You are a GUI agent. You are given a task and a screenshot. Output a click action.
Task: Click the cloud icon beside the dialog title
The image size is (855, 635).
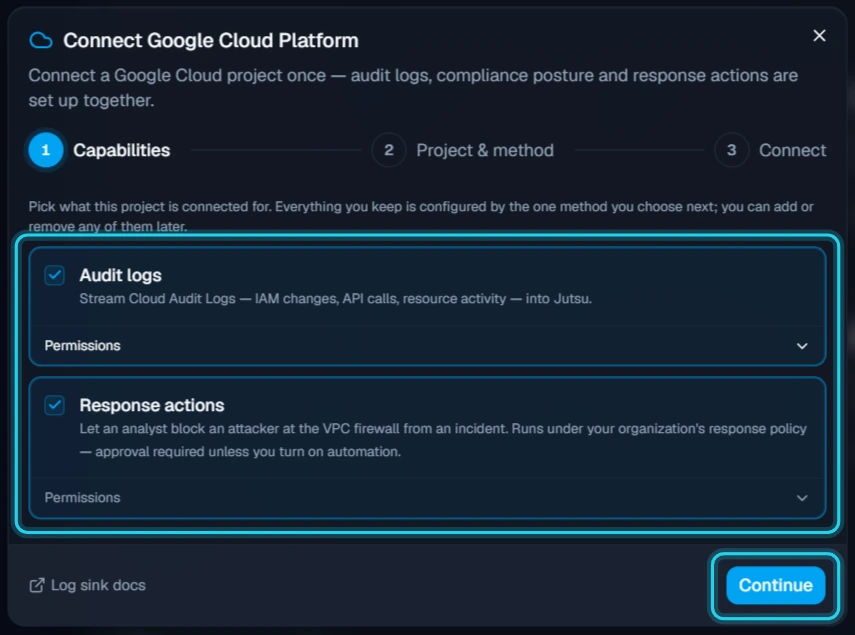[41, 40]
